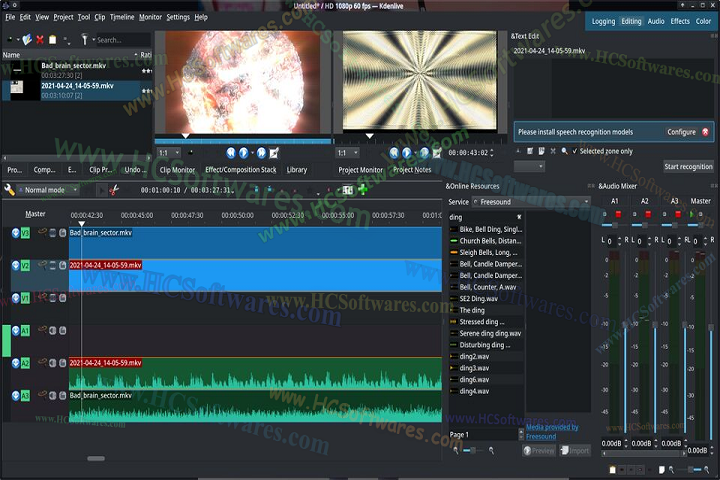Mute audio track A3

(x=53, y=395)
